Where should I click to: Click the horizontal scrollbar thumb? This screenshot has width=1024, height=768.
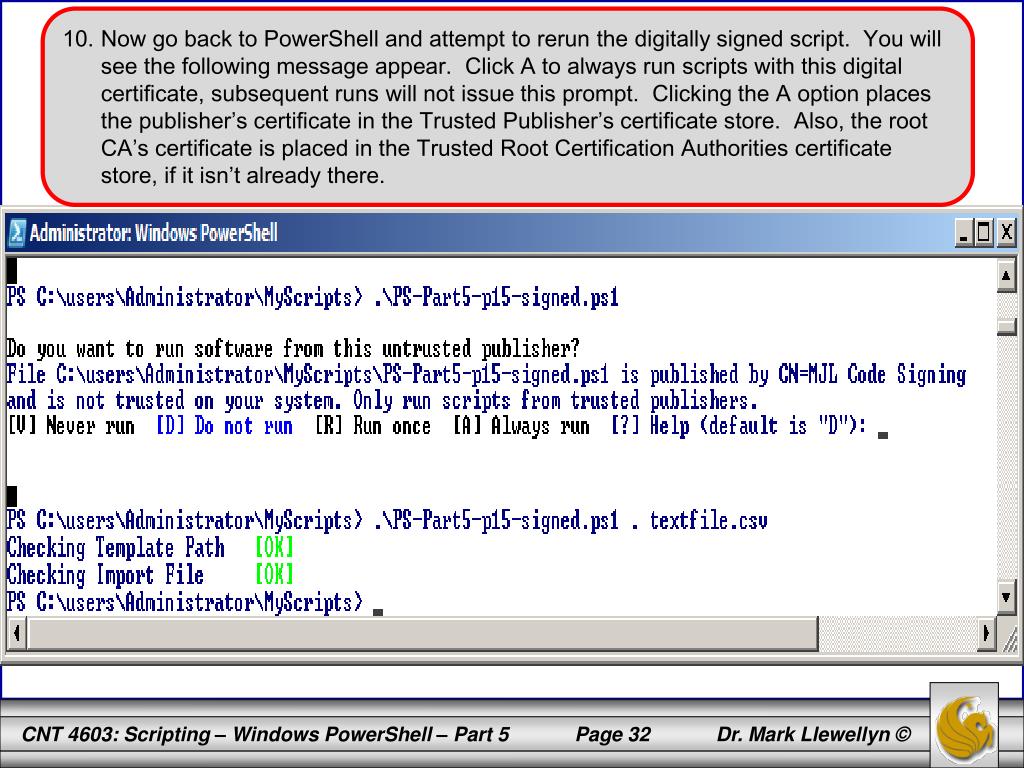[423, 633]
